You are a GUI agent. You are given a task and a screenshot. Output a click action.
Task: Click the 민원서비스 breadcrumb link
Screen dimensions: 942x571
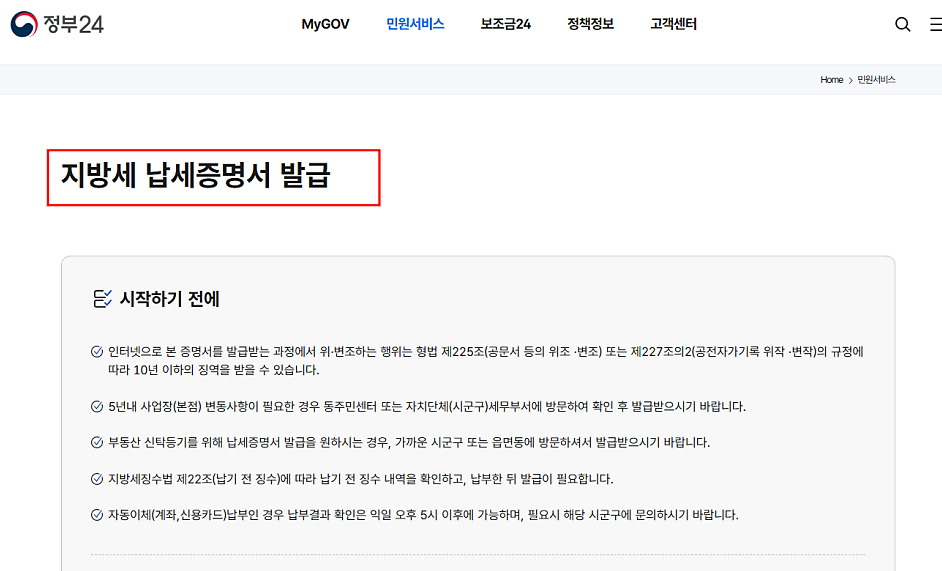click(x=876, y=80)
